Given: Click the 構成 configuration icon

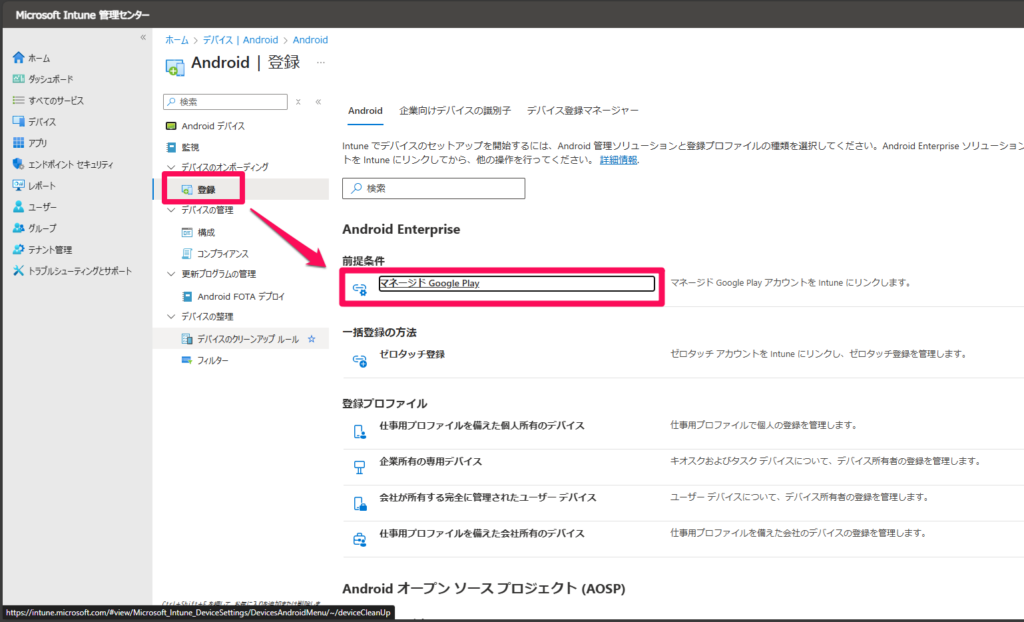Looking at the screenshot, I should (187, 233).
